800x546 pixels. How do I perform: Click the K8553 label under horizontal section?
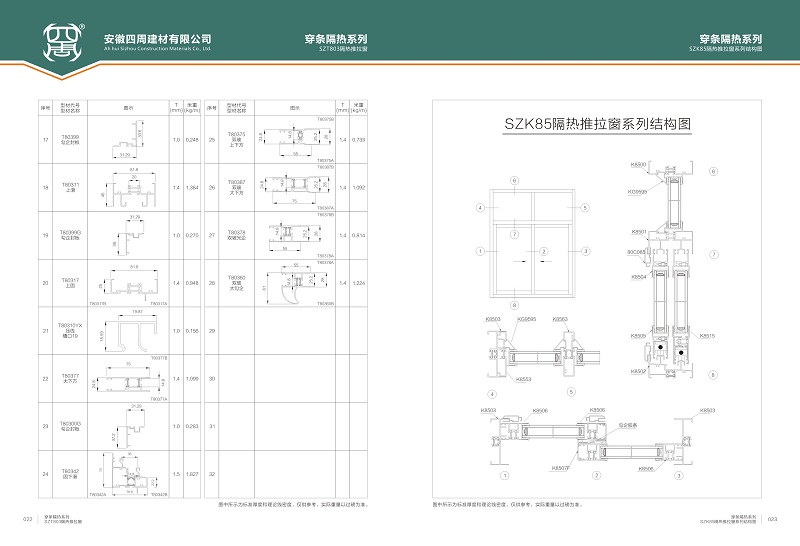click(523, 380)
